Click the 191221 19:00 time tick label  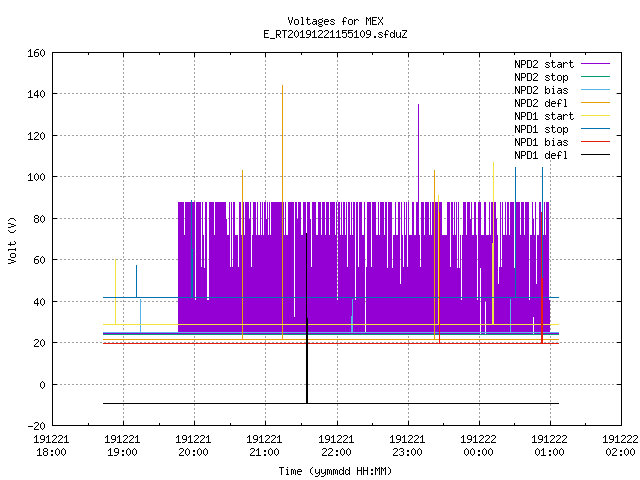[x=122, y=446]
